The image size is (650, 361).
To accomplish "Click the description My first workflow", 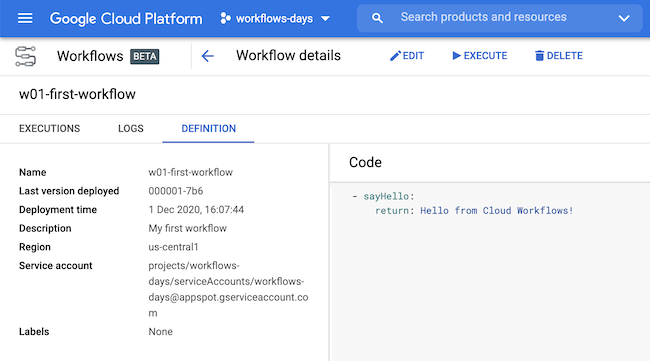I will click(188, 228).
